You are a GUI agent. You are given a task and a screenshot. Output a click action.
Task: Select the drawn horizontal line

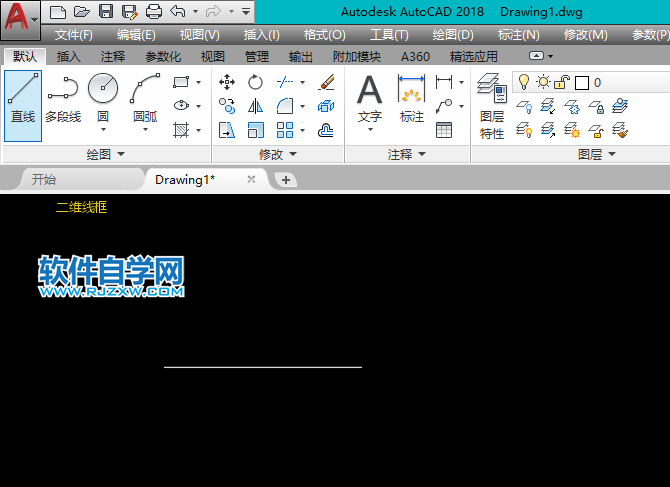pyautogui.click(x=263, y=367)
